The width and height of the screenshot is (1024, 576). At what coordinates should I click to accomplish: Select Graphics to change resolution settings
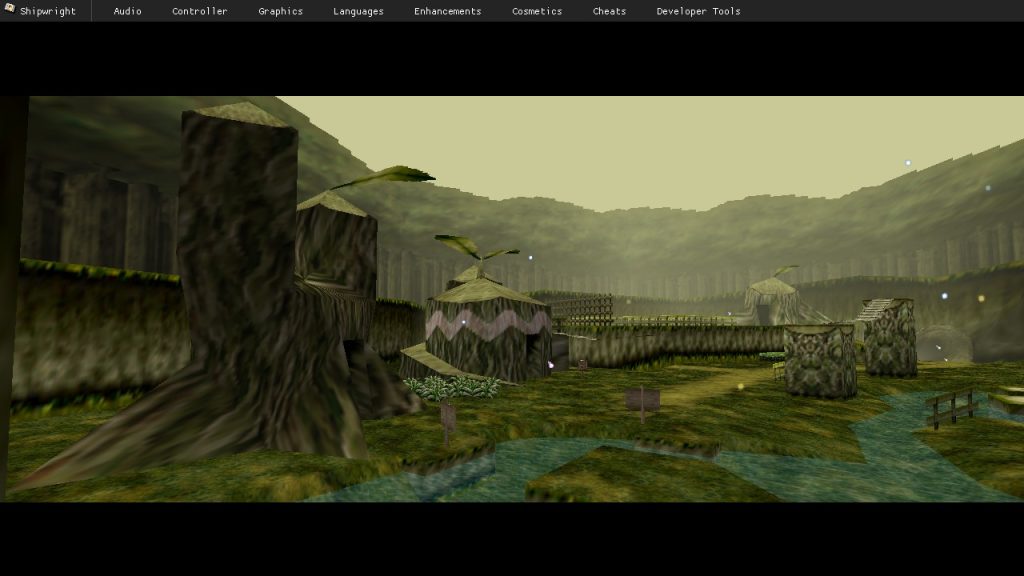tap(279, 11)
